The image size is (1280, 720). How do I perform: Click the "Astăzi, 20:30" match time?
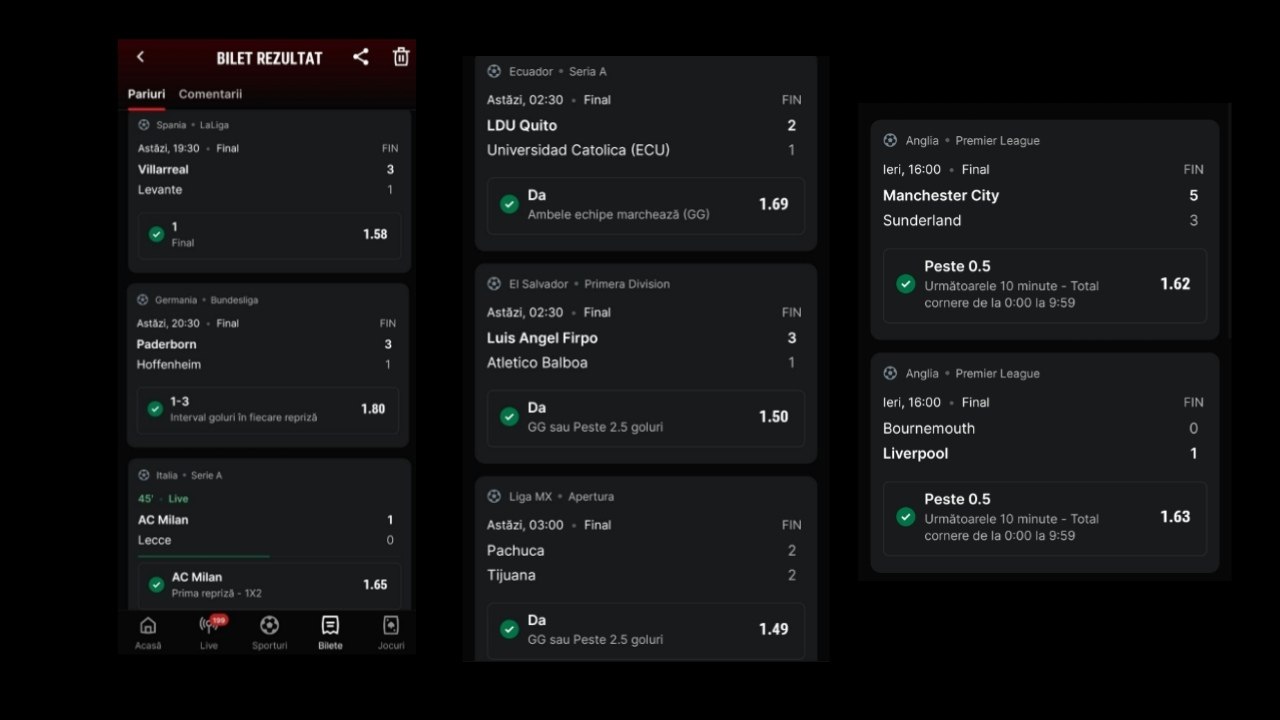tap(168, 323)
